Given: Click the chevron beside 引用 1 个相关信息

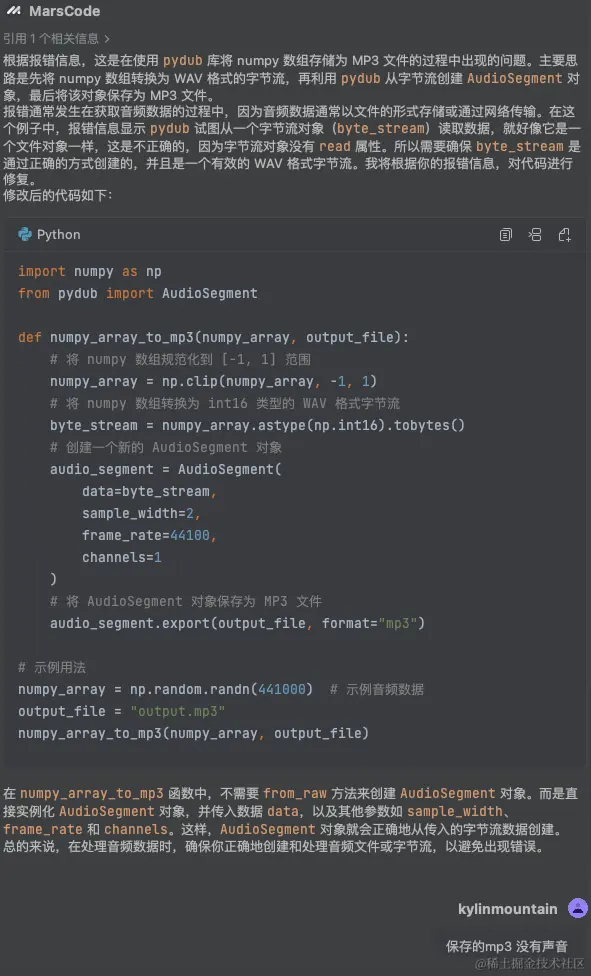Looking at the screenshot, I should (107, 39).
